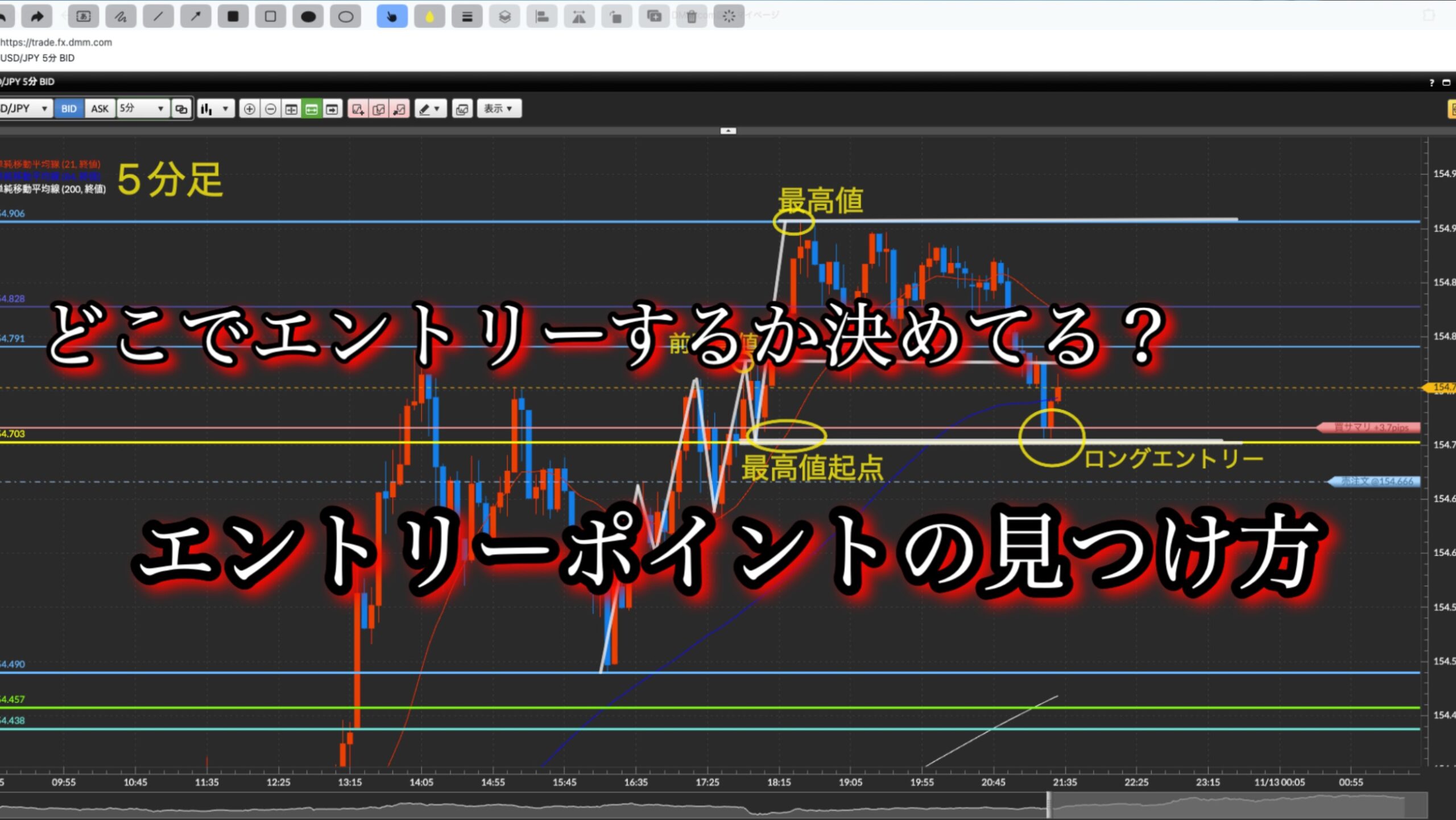Open the chart type candlestick dropdown
1456x820 pixels.
coord(216,109)
